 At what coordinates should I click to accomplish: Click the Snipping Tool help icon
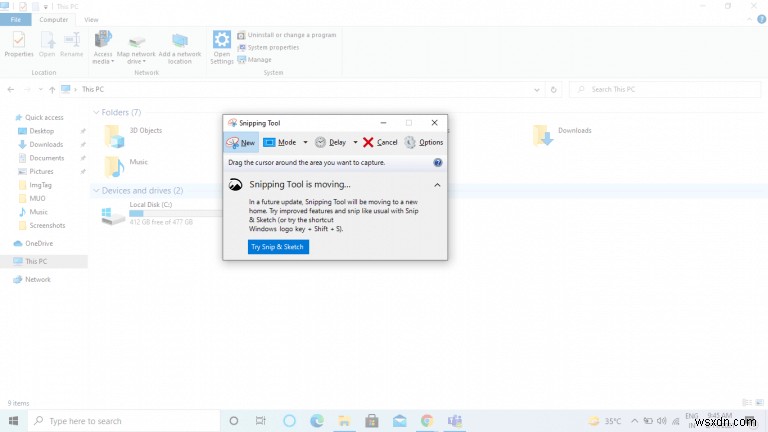click(437, 163)
